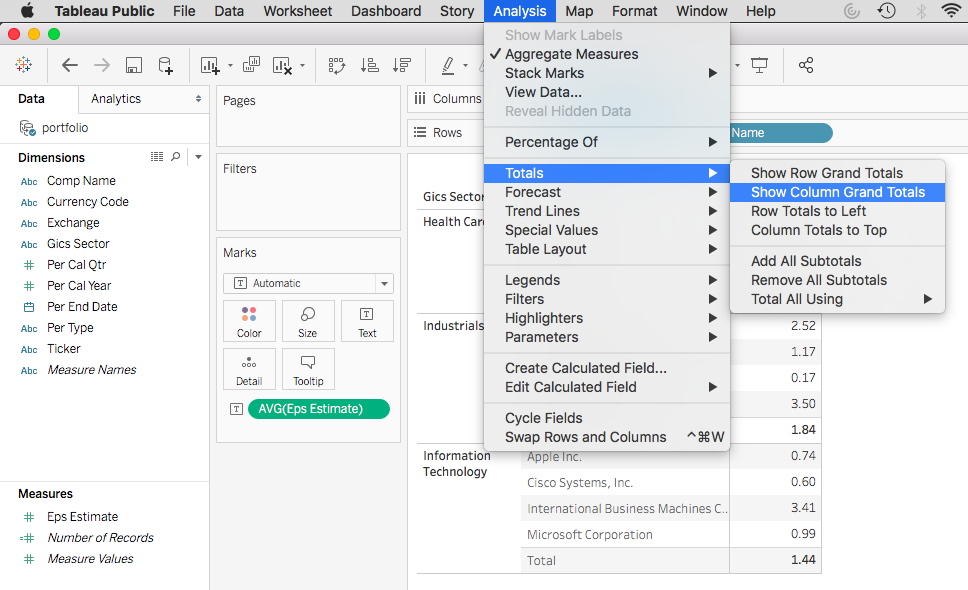
Task: Click the Undo back arrow in toolbar
Action: (70, 65)
